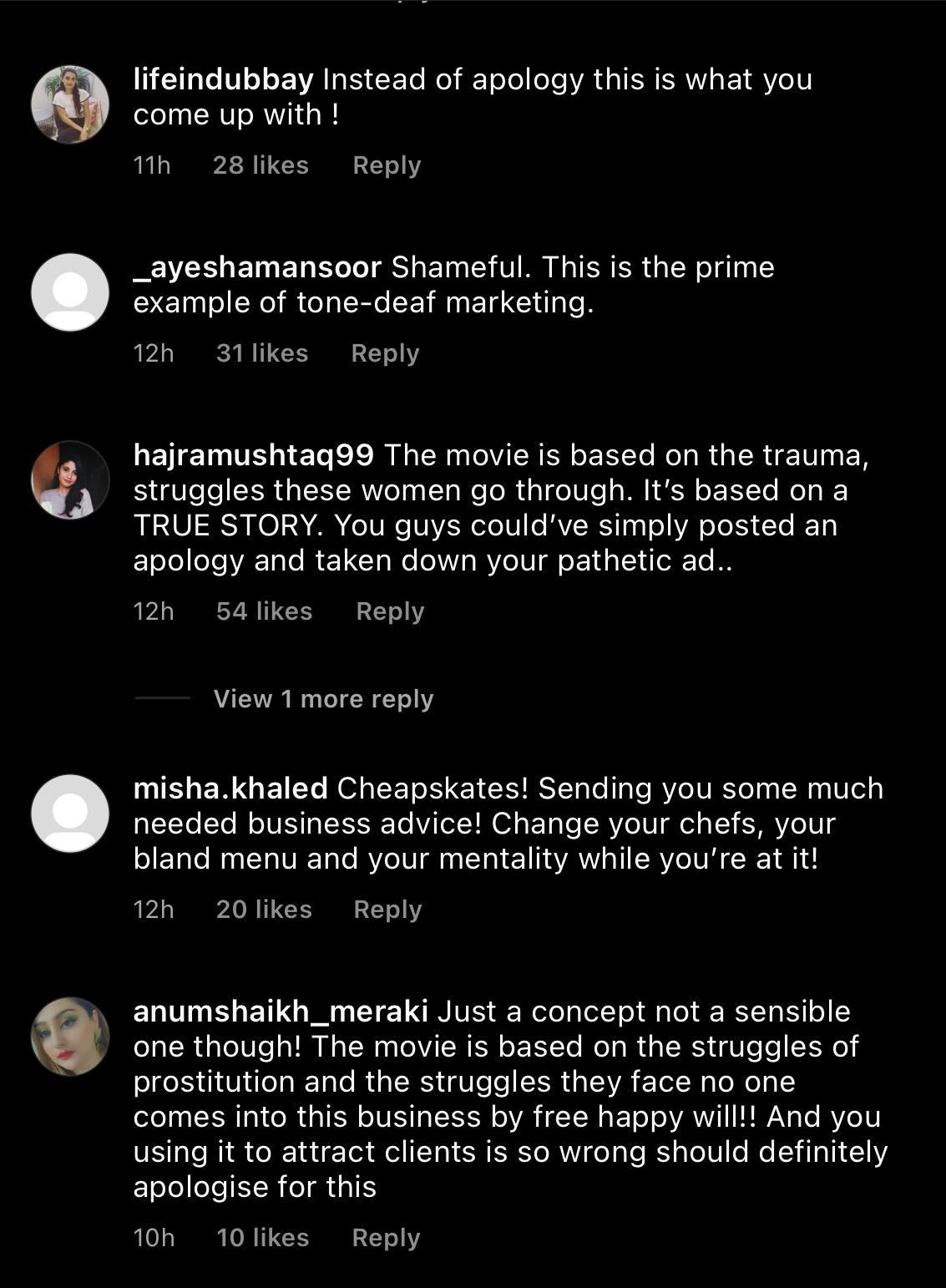Screen dimensions: 946x1288
Task: Open misha.khaled username link
Action: pos(230,789)
